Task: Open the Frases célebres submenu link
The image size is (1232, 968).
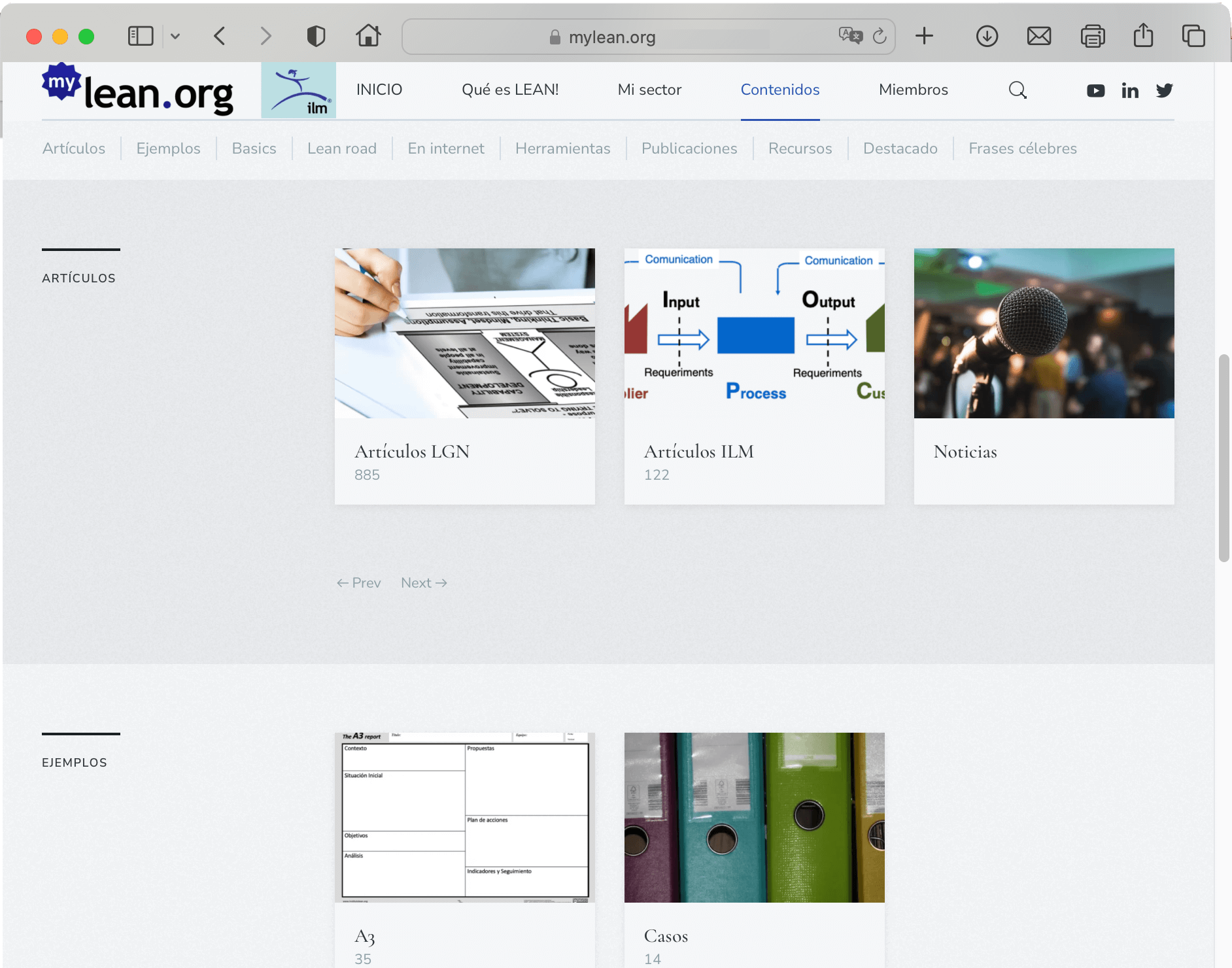Action: tap(1023, 148)
